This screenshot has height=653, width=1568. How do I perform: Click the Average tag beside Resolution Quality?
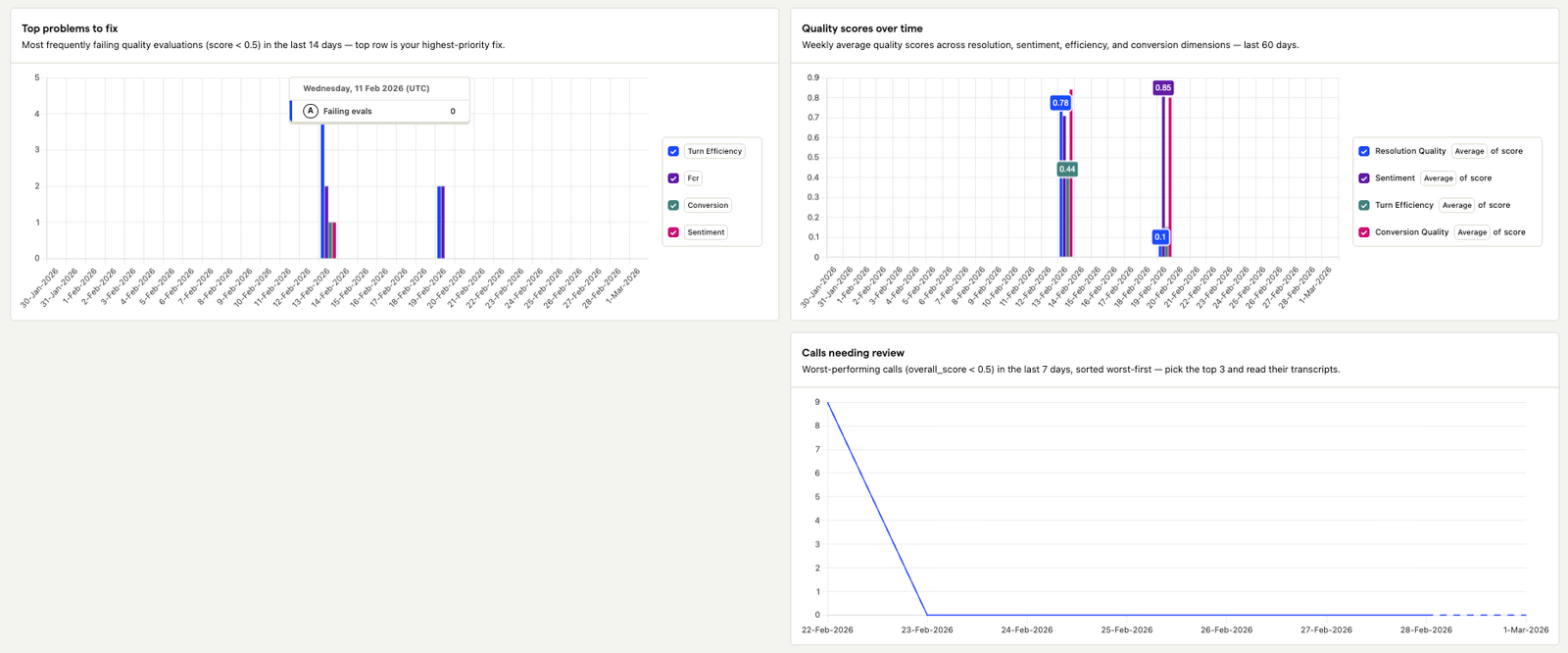coord(1469,151)
